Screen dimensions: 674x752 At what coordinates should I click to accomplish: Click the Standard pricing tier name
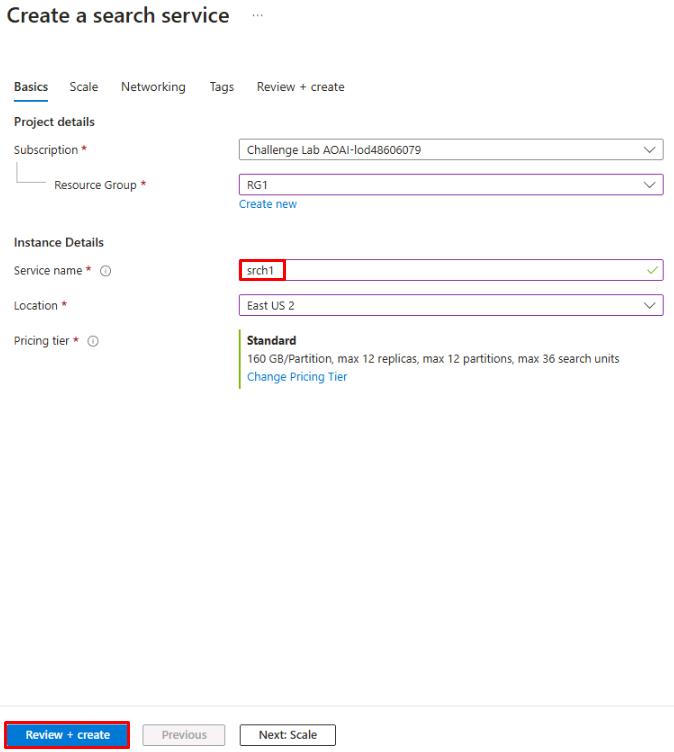point(271,341)
